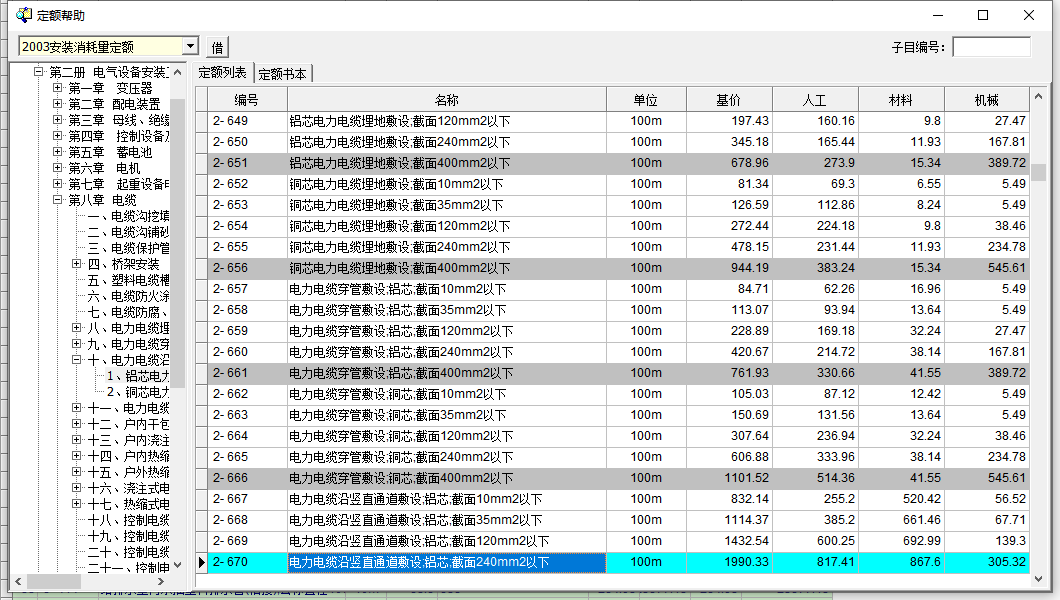Viewport: 1060px width, 600px height.
Task: Select tree item 六、电缆防火涂
Action: [x=128, y=296]
